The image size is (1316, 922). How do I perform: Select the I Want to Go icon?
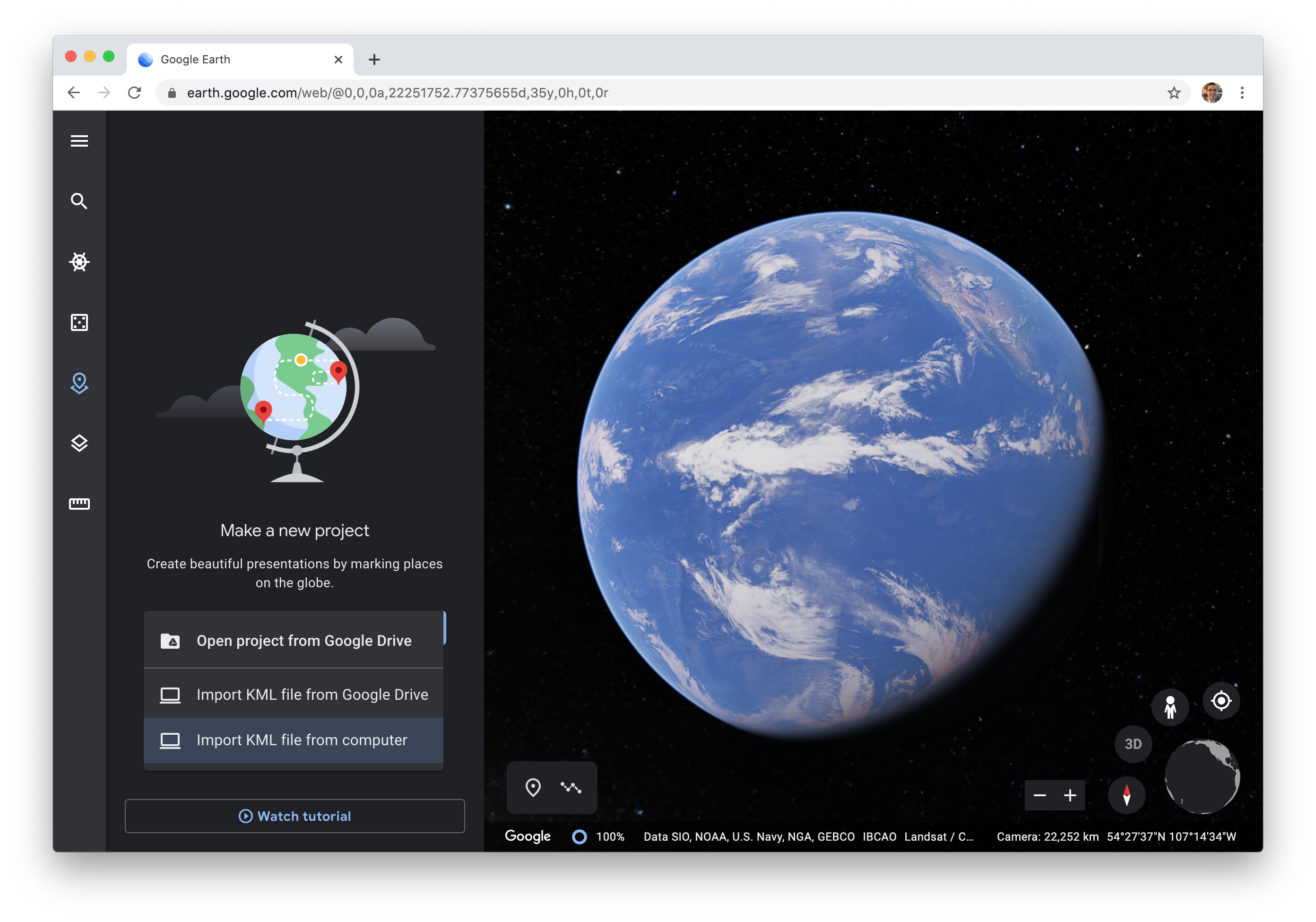pos(80,382)
